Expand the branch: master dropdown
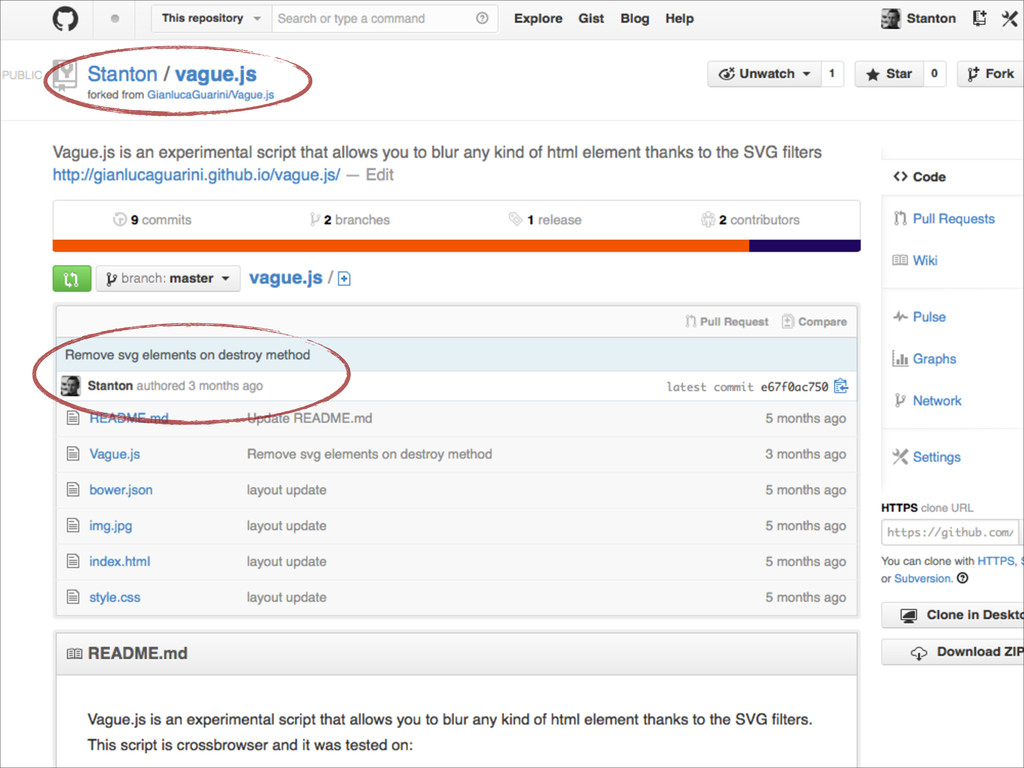Viewport: 1024px width, 768px height. pyautogui.click(x=168, y=279)
